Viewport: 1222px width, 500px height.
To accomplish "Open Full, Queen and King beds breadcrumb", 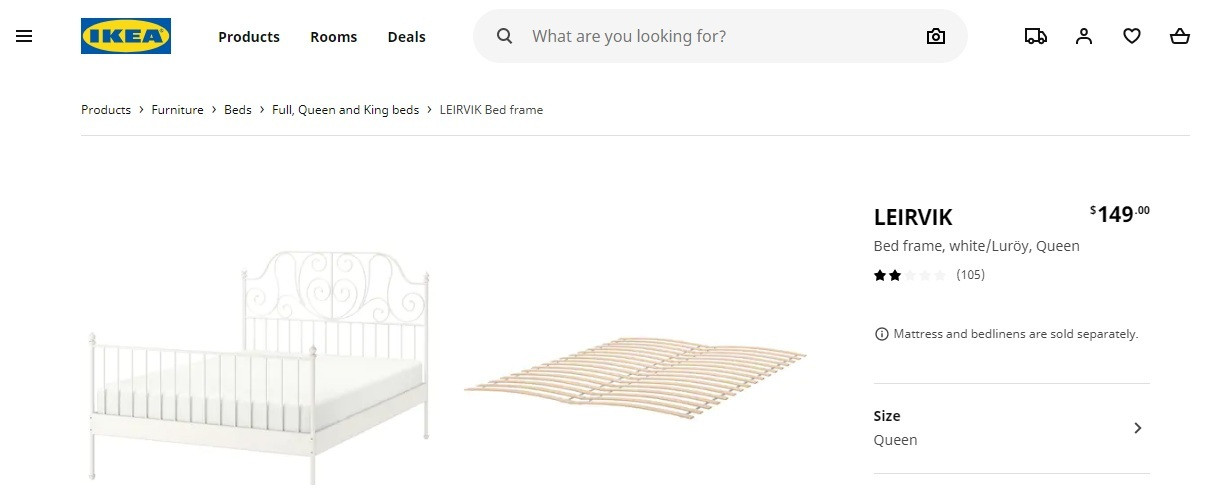I will 345,110.
